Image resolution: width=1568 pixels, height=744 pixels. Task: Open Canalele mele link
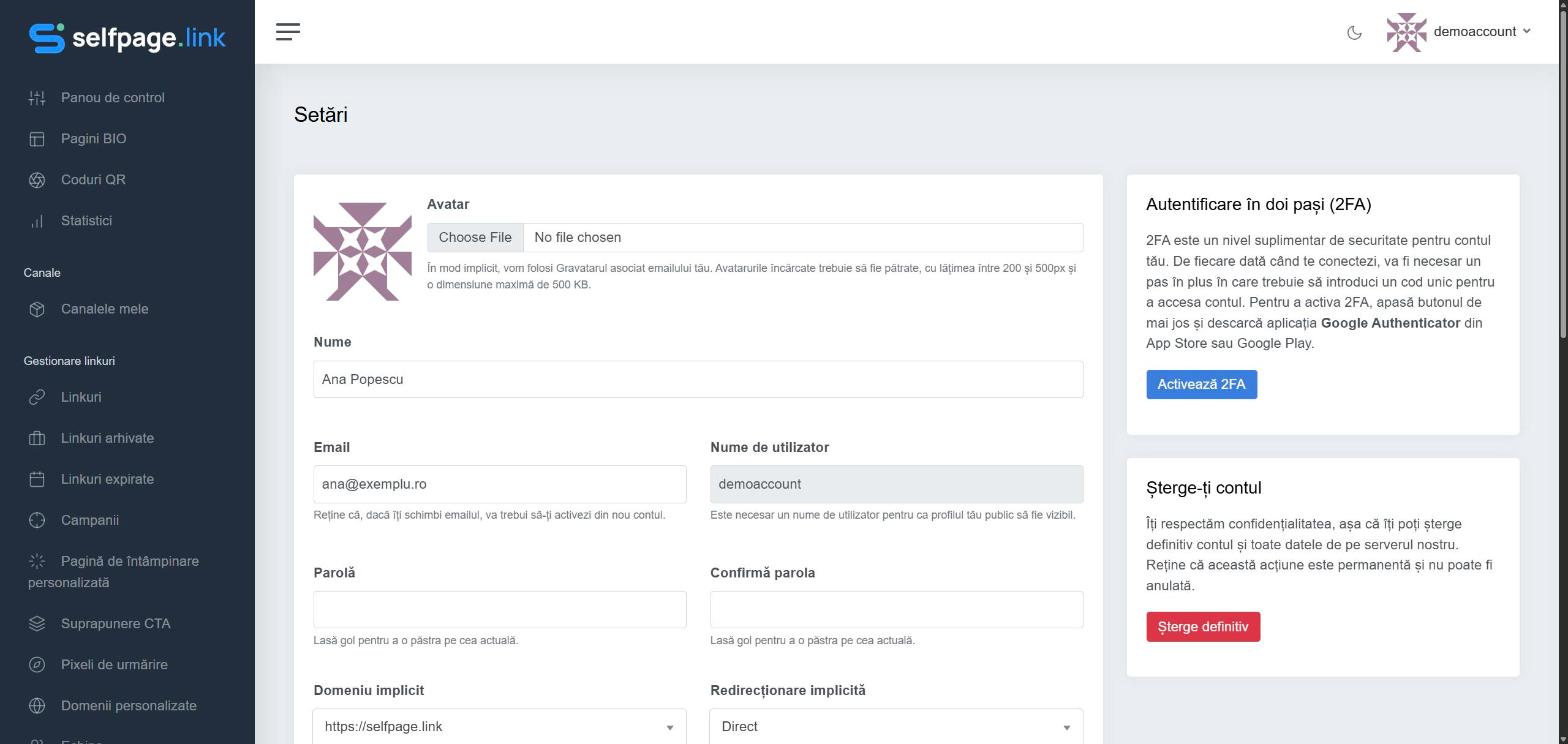(x=105, y=309)
